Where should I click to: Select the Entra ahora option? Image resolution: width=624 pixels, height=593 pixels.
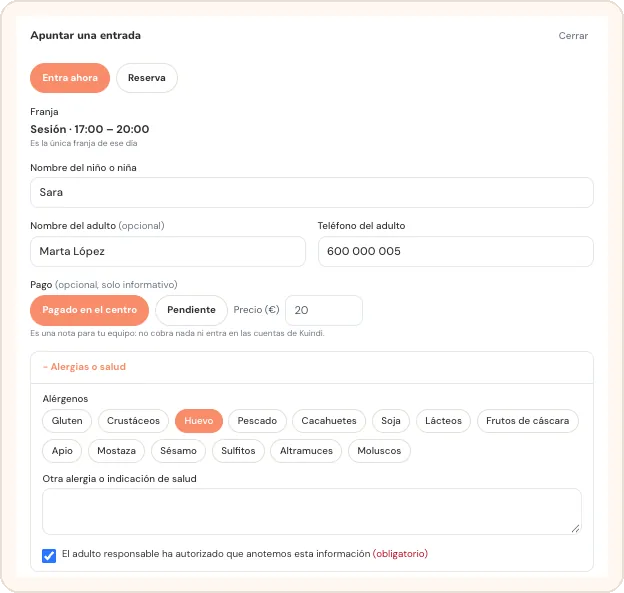(70, 78)
